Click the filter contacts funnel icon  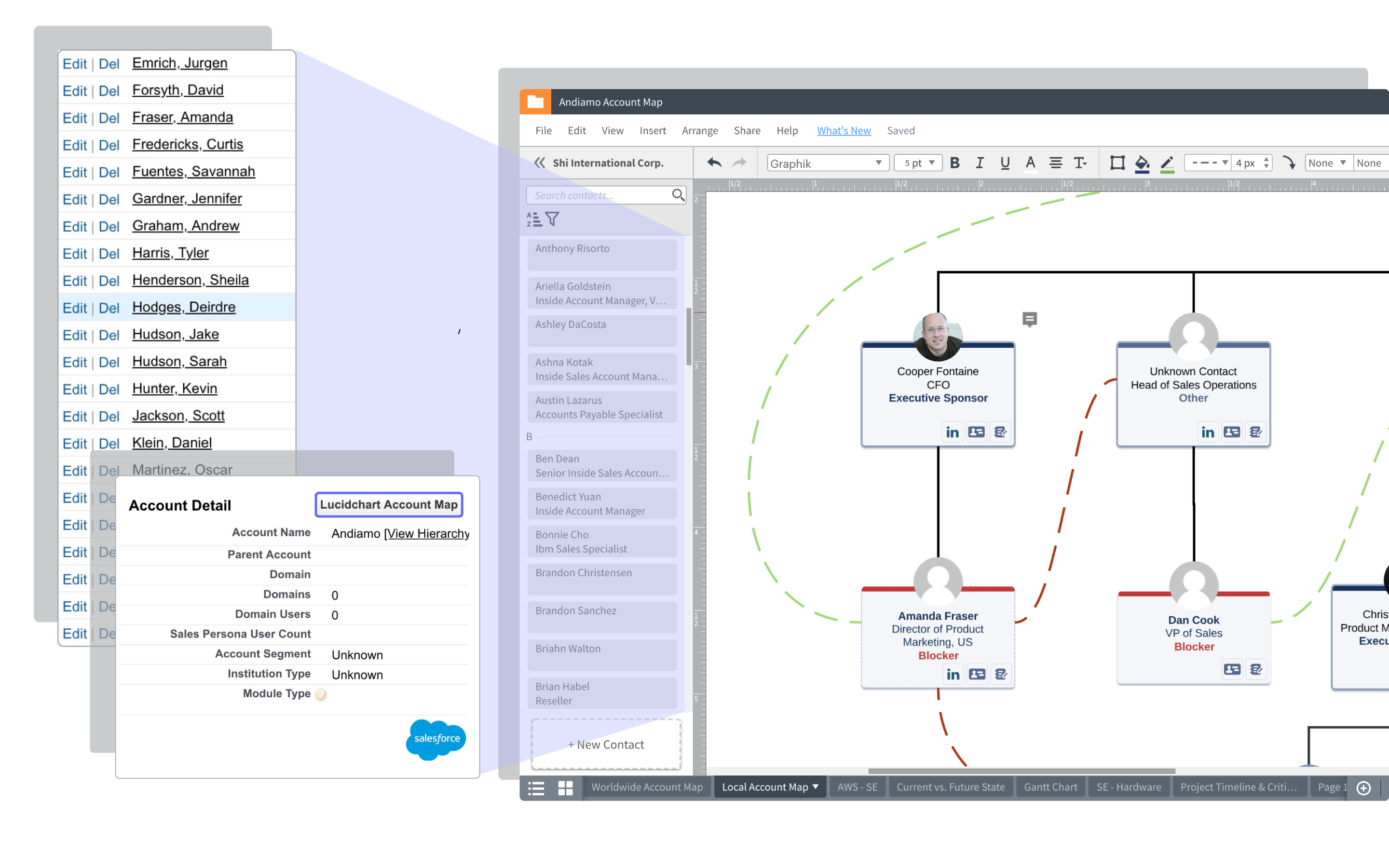552,219
